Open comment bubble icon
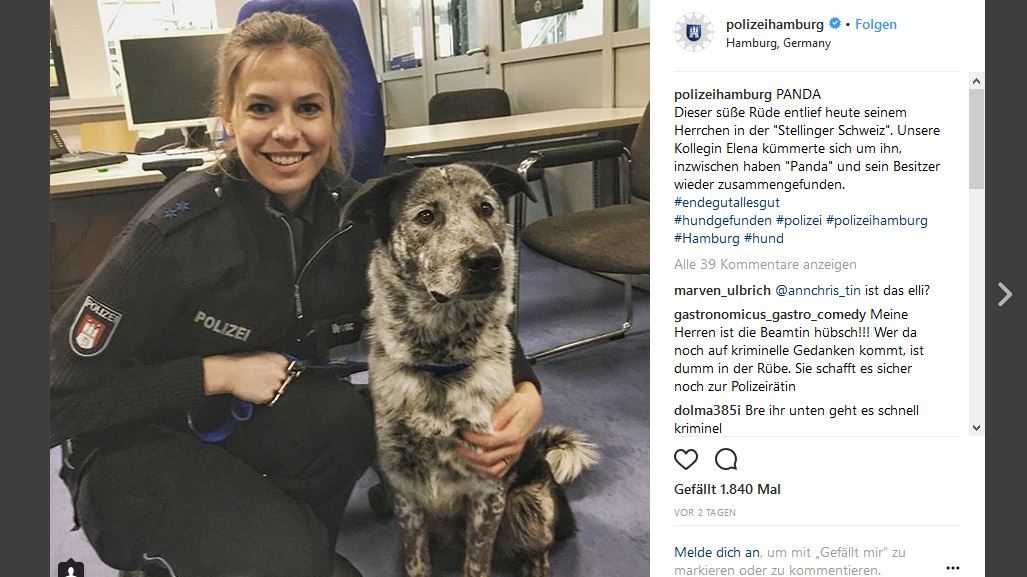Viewport: 1027px width, 577px height. (x=726, y=459)
